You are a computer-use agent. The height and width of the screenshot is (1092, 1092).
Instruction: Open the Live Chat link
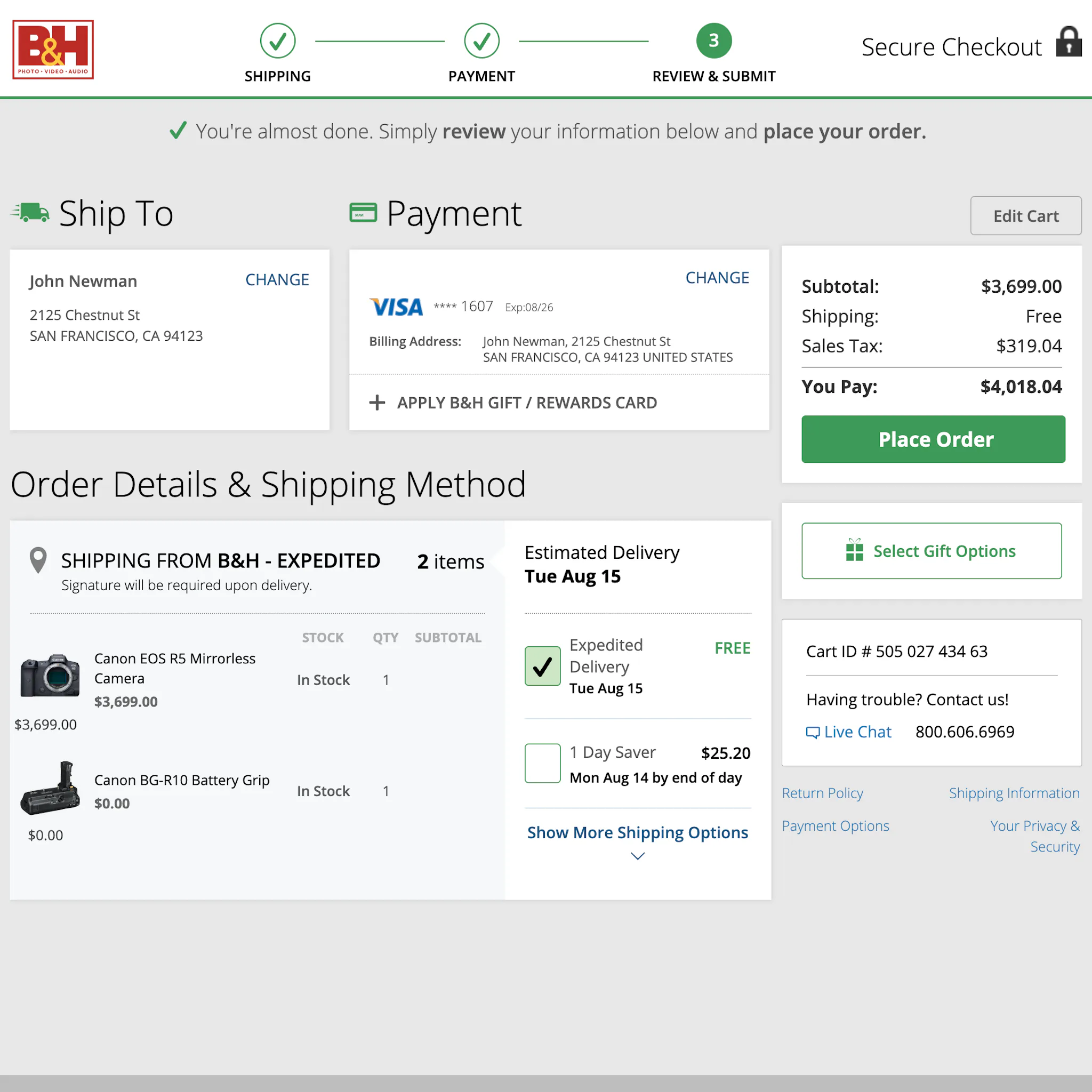tap(857, 732)
